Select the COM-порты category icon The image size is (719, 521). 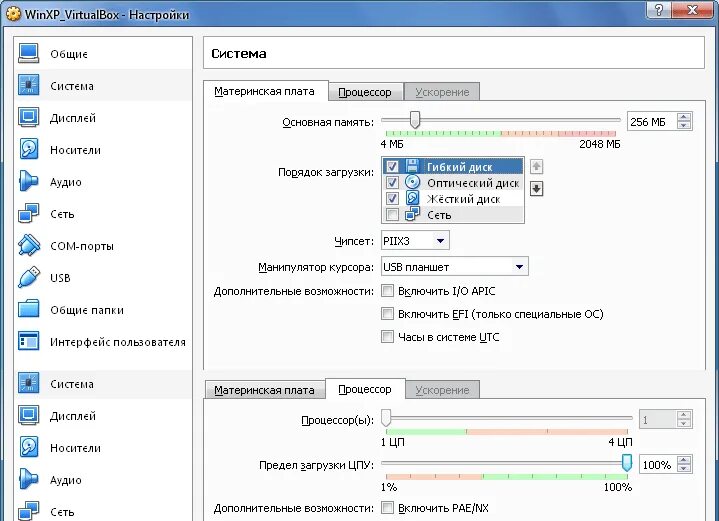pos(29,245)
